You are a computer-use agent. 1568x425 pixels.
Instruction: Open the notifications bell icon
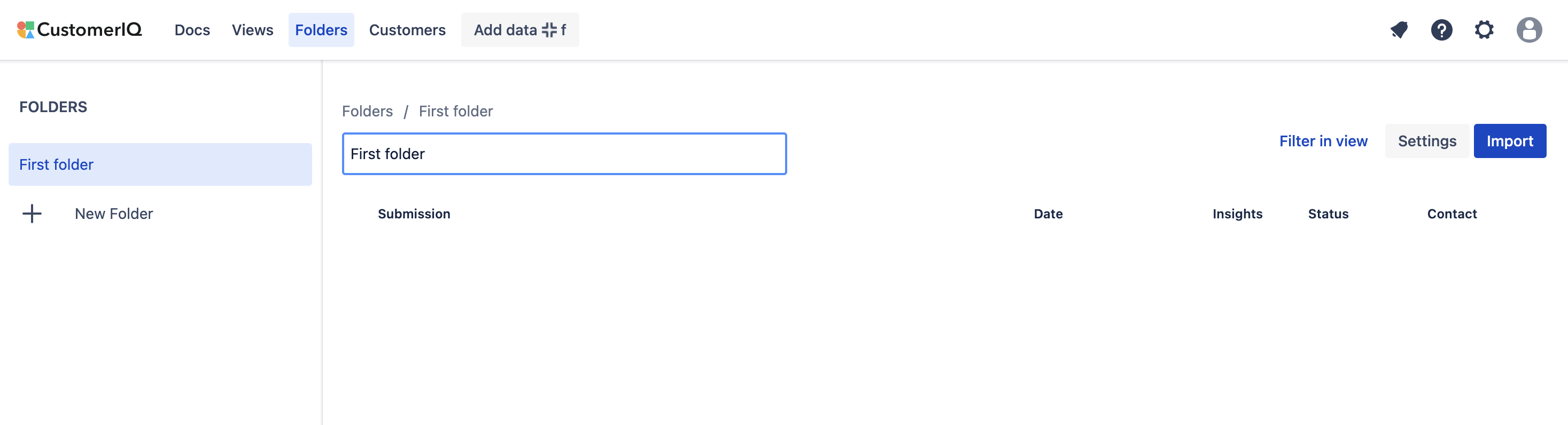(x=1399, y=30)
